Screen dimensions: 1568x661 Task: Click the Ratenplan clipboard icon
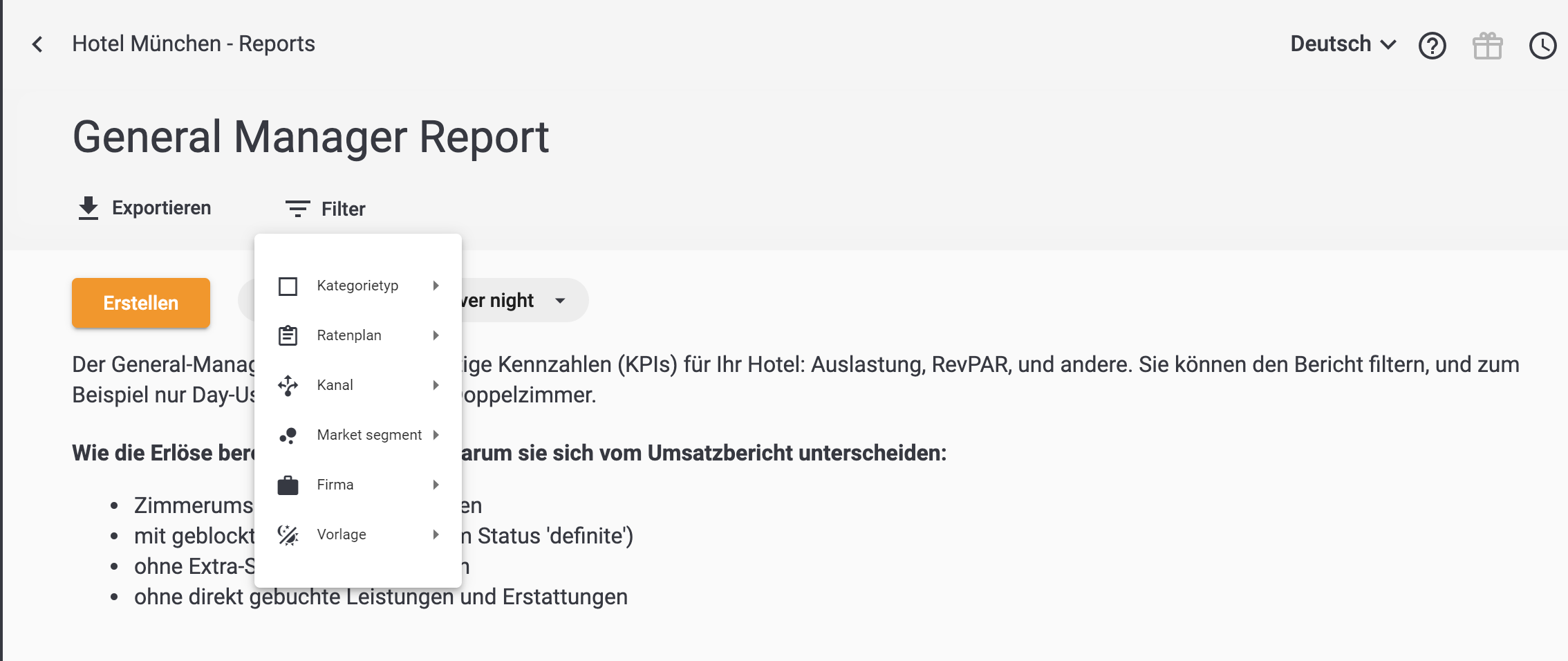(x=288, y=335)
